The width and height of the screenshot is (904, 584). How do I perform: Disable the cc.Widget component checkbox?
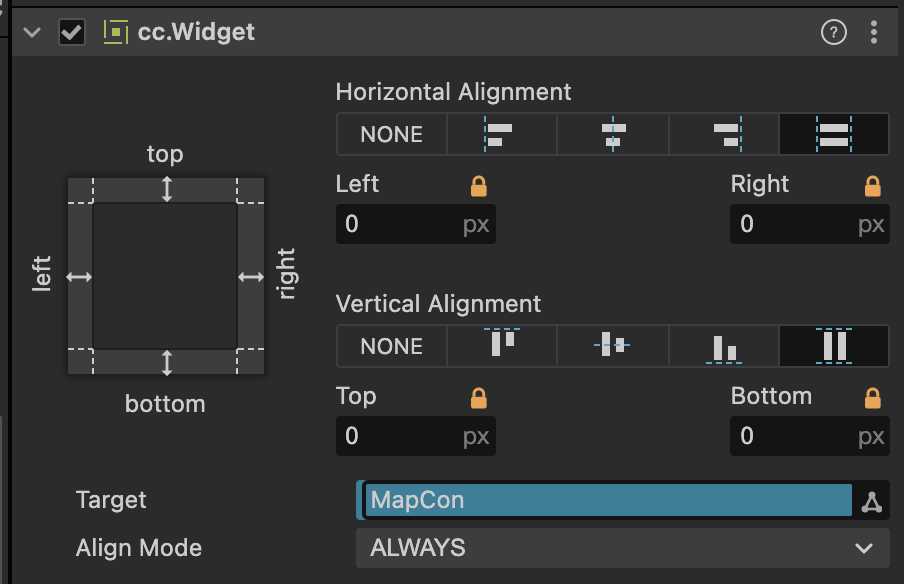72,32
